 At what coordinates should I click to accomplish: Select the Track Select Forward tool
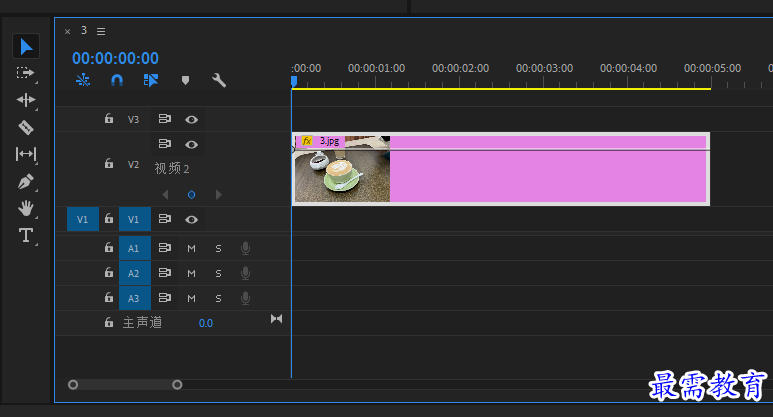click(25, 73)
